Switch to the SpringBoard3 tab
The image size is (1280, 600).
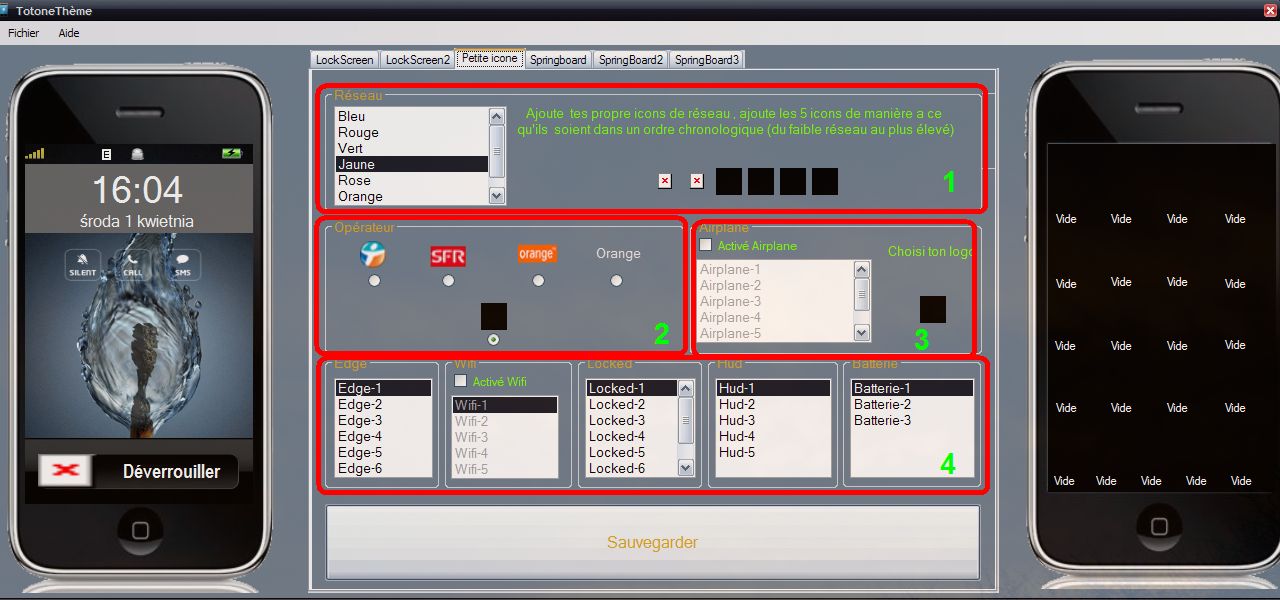(707, 59)
